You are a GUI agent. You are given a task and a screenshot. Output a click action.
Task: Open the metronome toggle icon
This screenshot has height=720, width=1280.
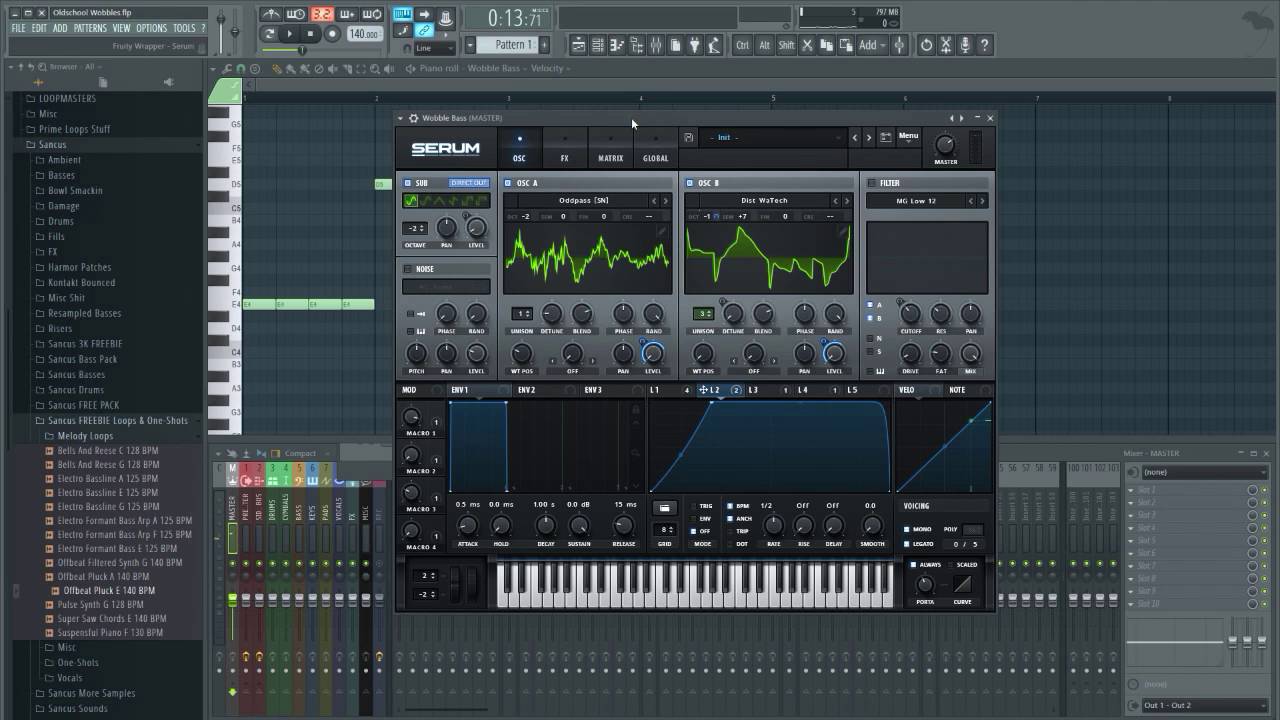click(x=272, y=14)
